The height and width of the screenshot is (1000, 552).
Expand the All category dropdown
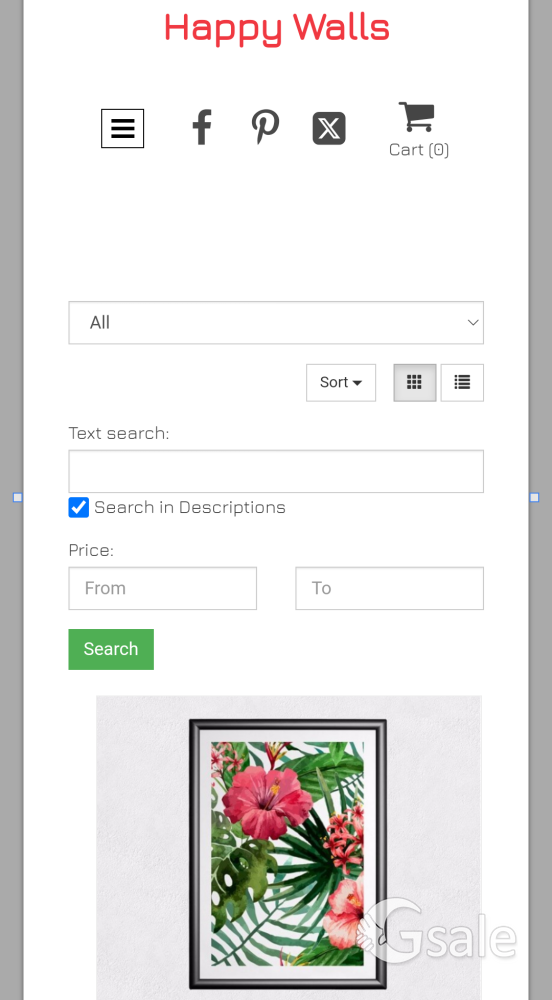(276, 323)
